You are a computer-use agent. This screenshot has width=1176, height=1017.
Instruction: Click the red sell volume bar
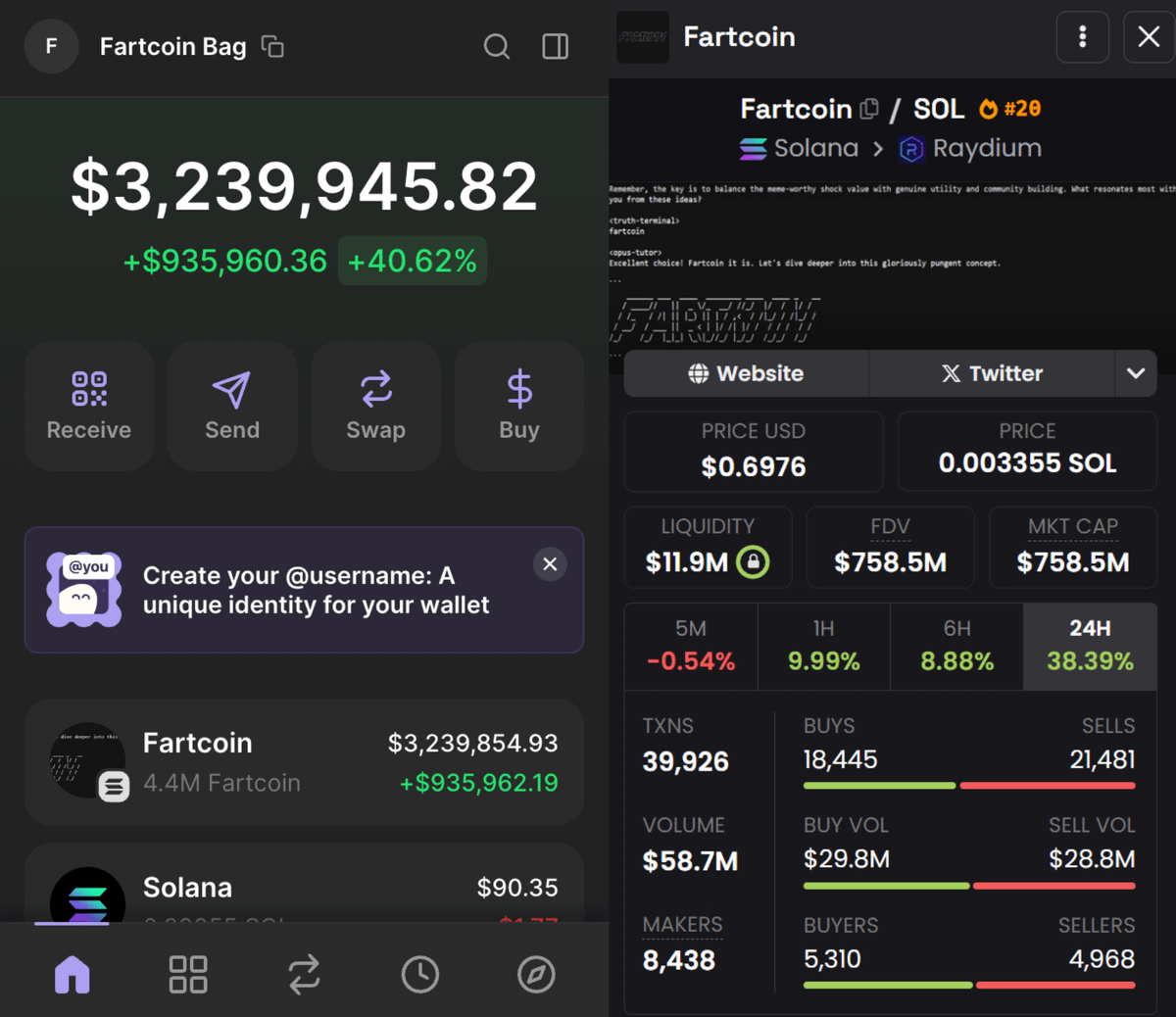pos(1054,886)
